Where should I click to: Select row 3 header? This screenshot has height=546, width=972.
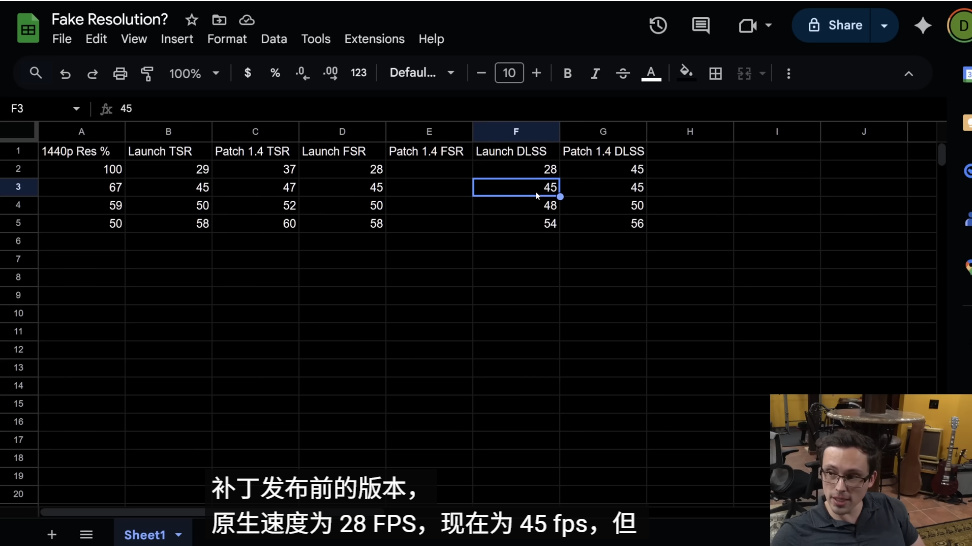[19, 187]
